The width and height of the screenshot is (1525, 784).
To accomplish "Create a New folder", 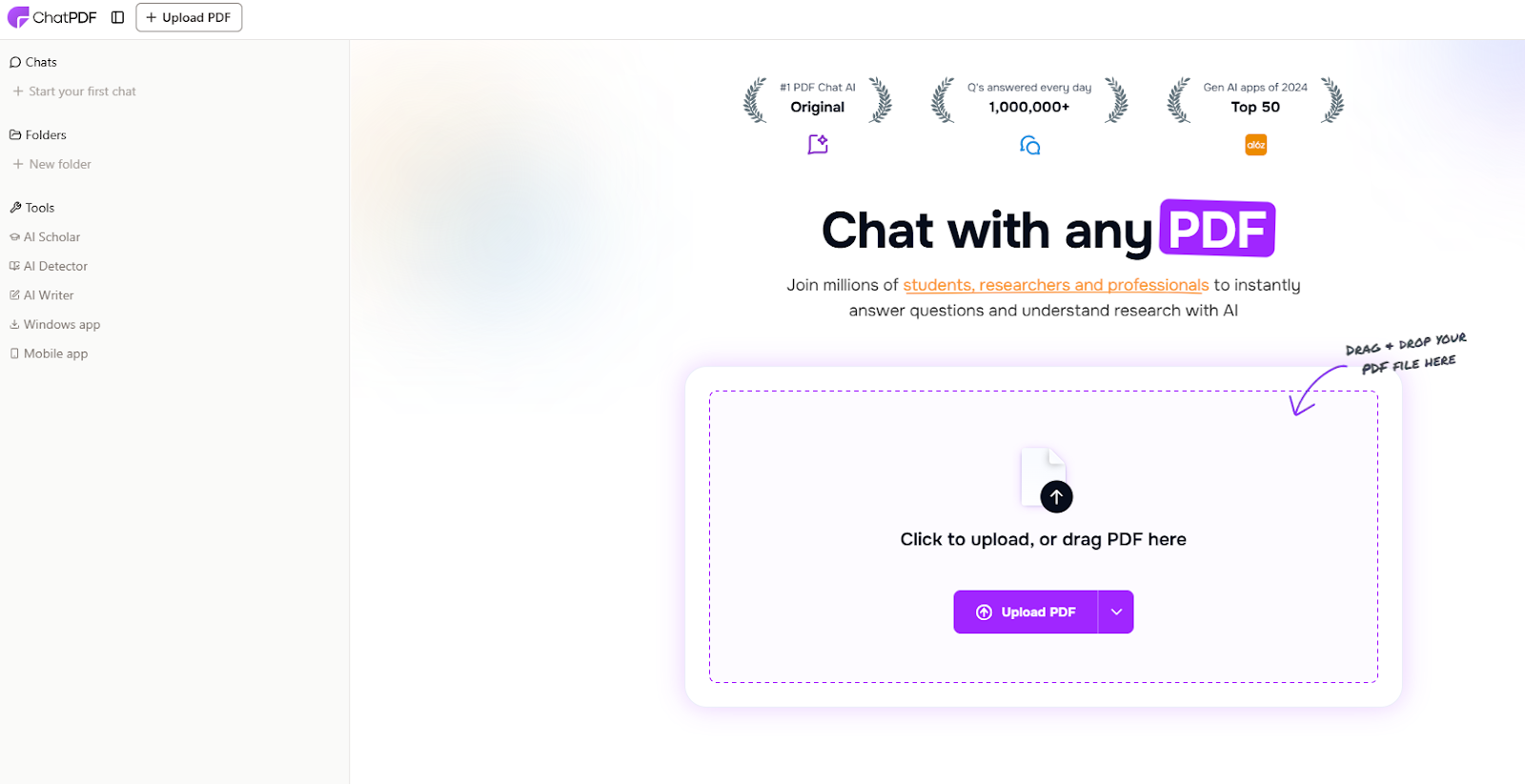I will [x=52, y=164].
